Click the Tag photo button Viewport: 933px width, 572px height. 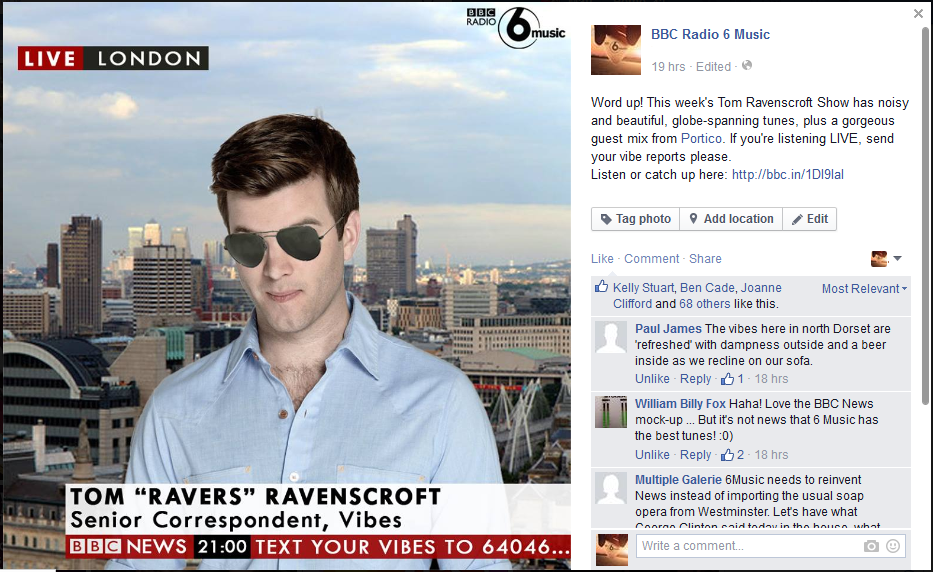click(635, 219)
